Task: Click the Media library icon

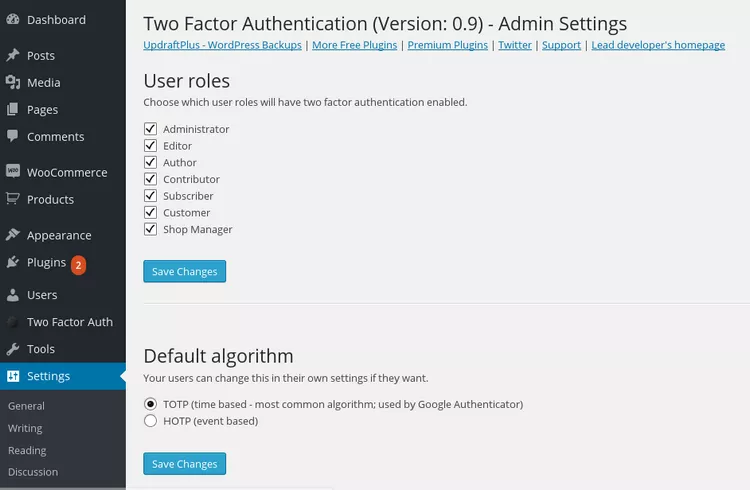Action: [13, 83]
